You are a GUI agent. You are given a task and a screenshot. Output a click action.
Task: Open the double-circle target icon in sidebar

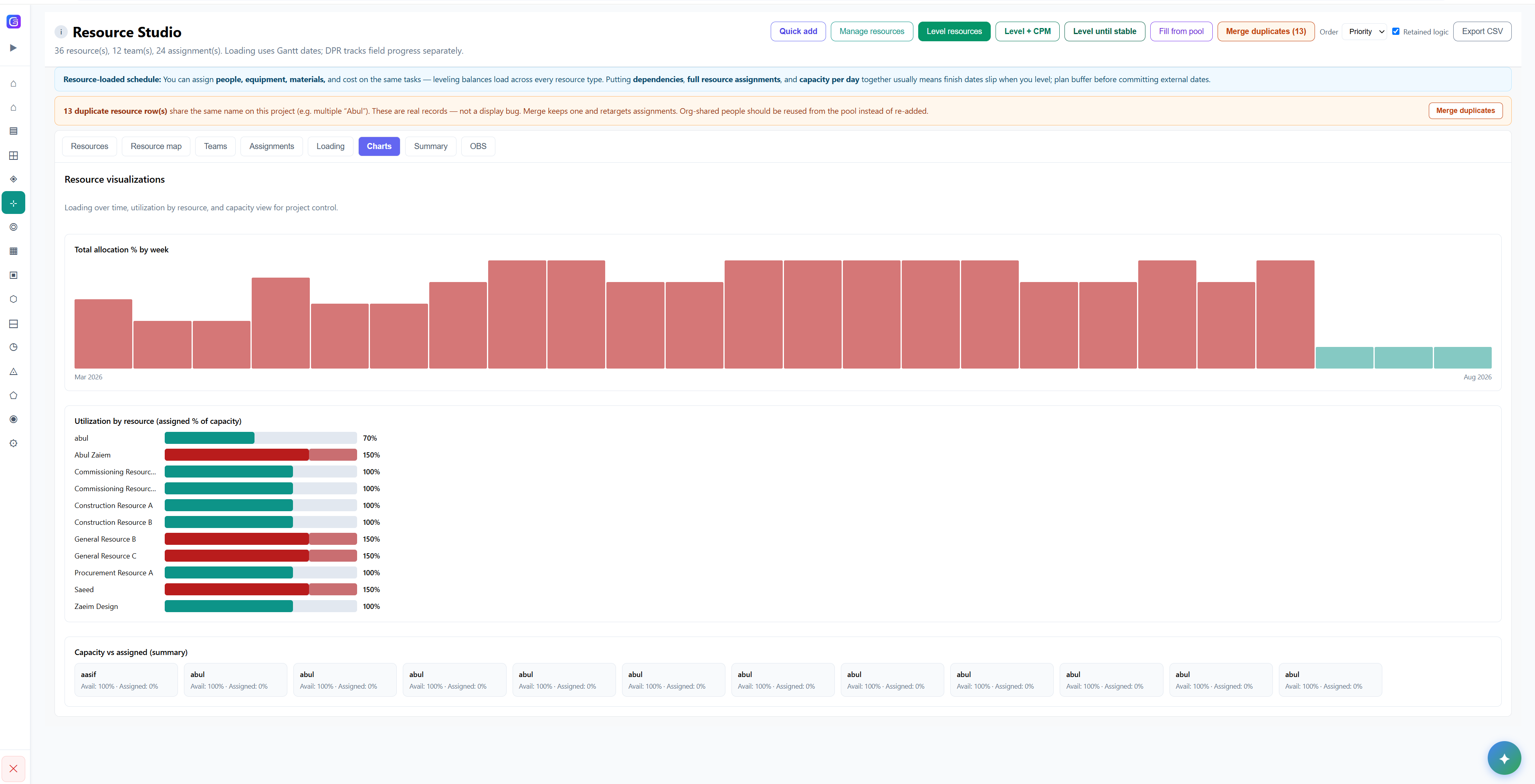pyautogui.click(x=13, y=227)
